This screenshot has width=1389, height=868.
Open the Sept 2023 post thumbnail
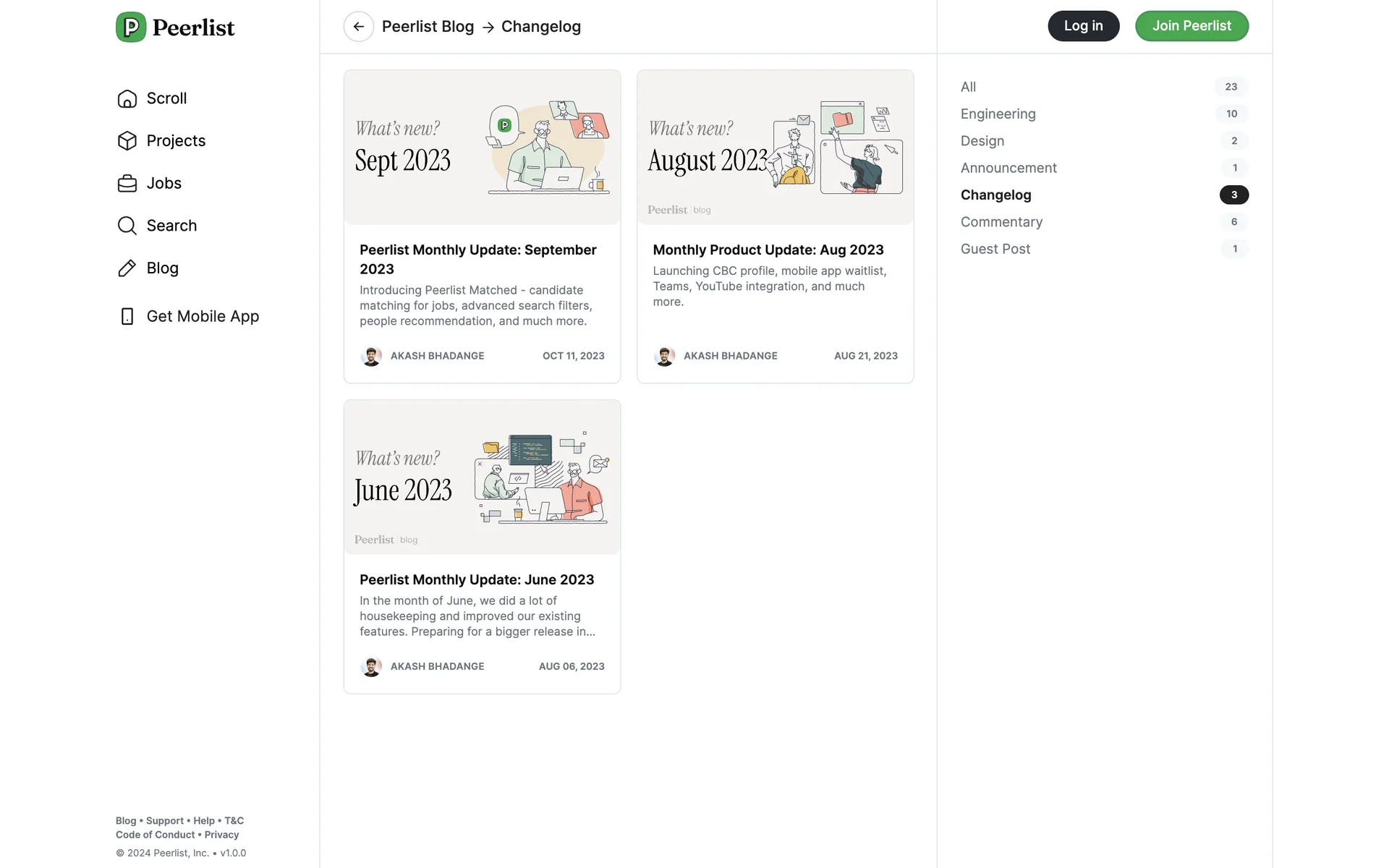482,148
